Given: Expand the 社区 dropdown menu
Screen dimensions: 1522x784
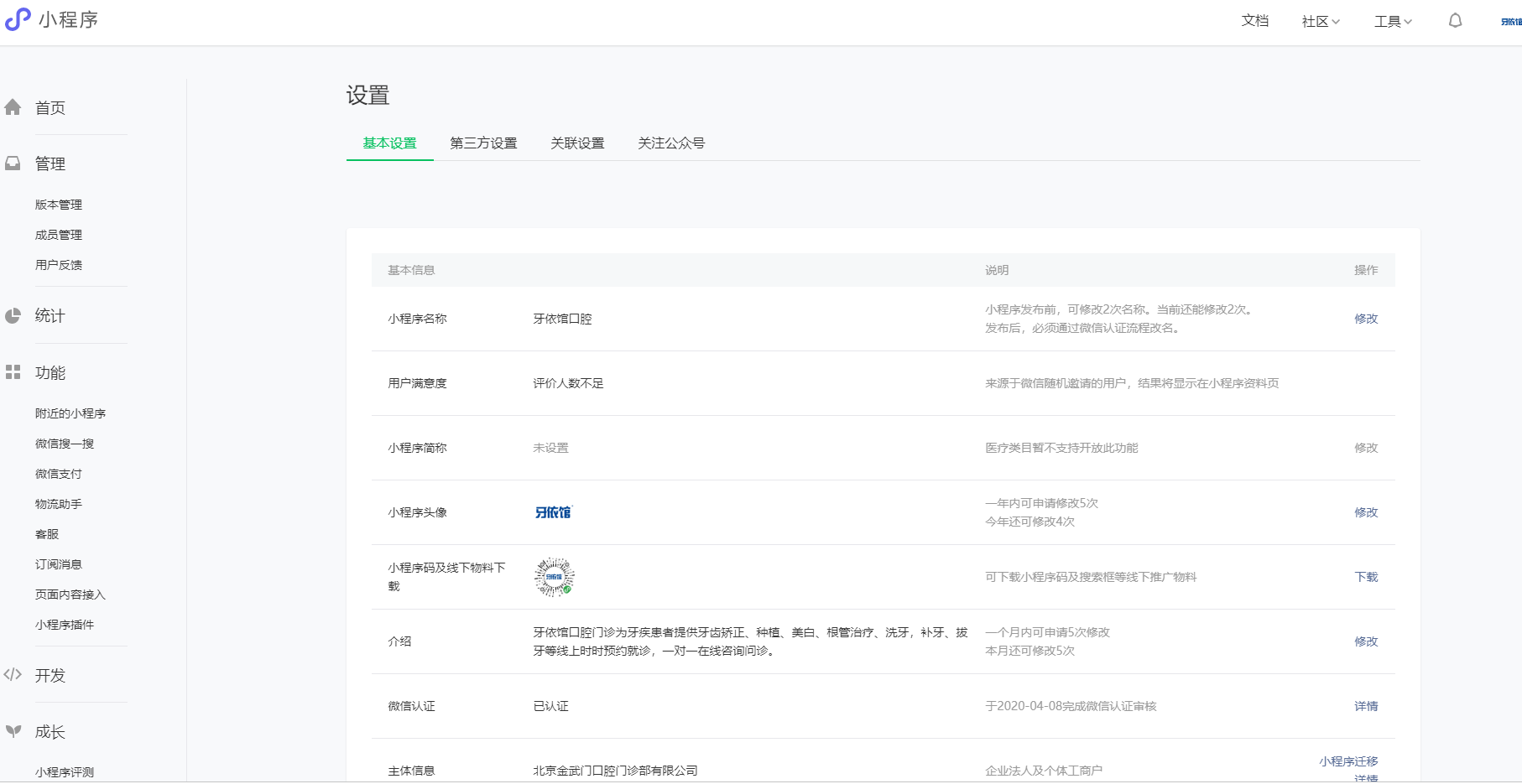Looking at the screenshot, I should [1321, 22].
